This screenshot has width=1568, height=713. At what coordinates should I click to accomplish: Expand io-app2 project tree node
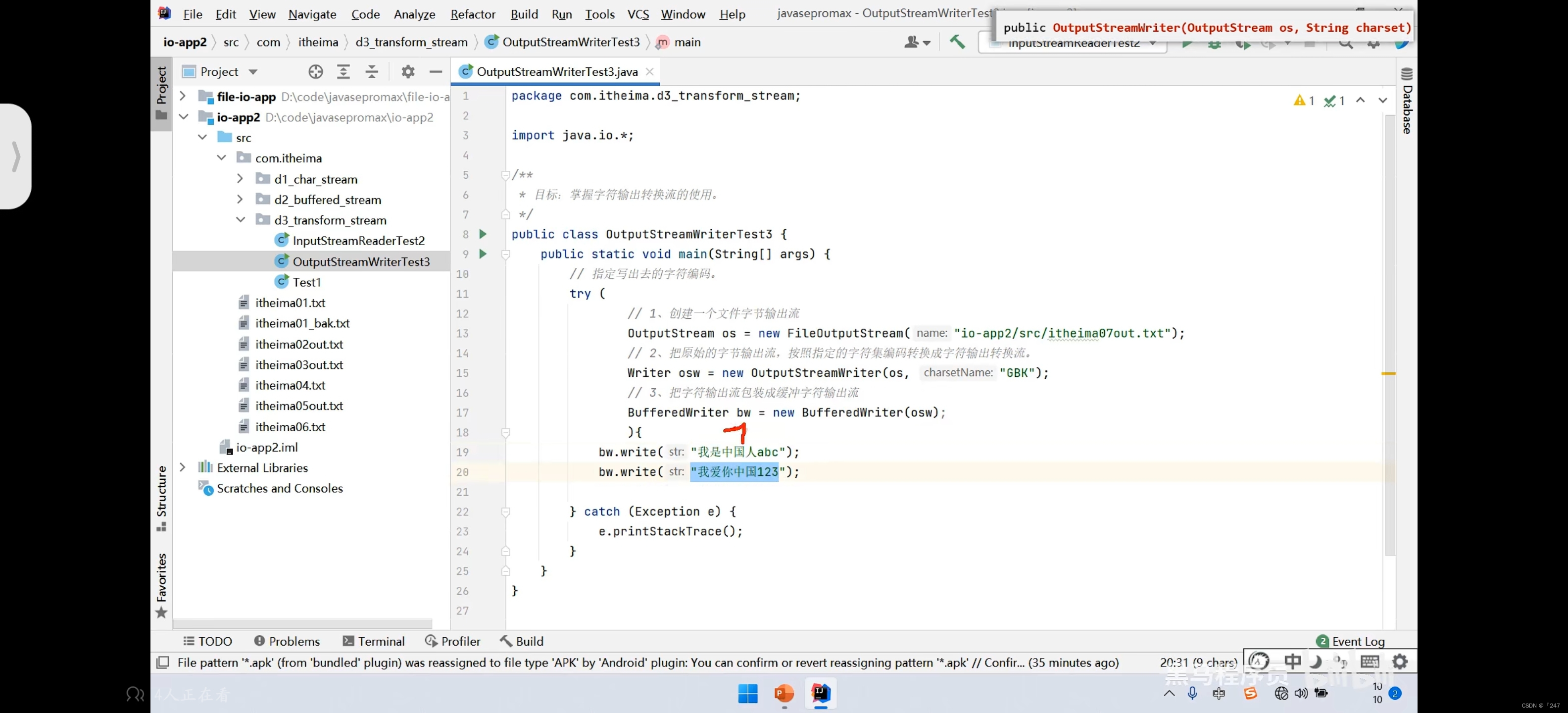[x=183, y=117]
